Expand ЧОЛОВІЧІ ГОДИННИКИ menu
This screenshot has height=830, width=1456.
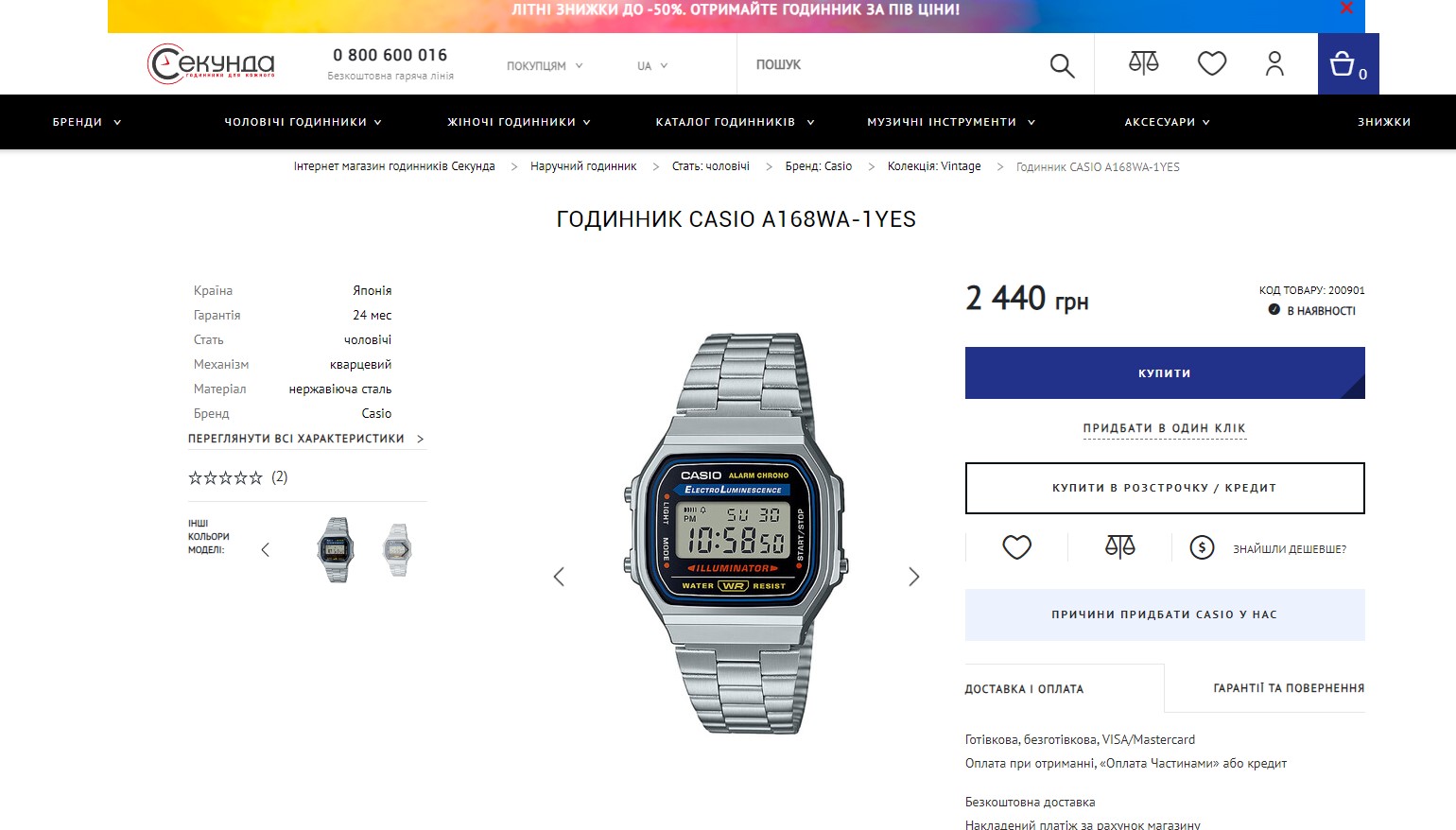[x=303, y=122]
